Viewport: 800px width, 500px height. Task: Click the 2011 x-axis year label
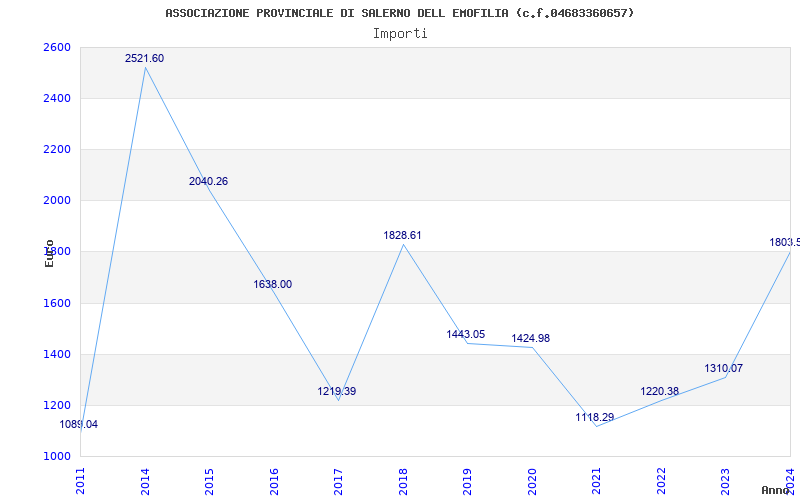[x=80, y=481]
